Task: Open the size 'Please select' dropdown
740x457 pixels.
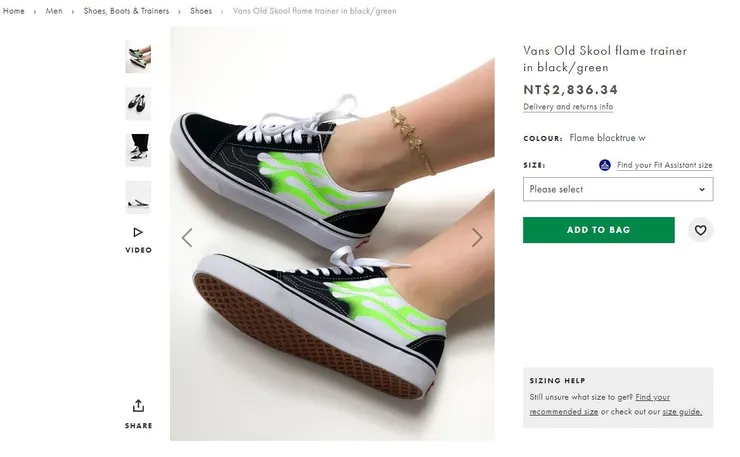Action: click(x=617, y=189)
